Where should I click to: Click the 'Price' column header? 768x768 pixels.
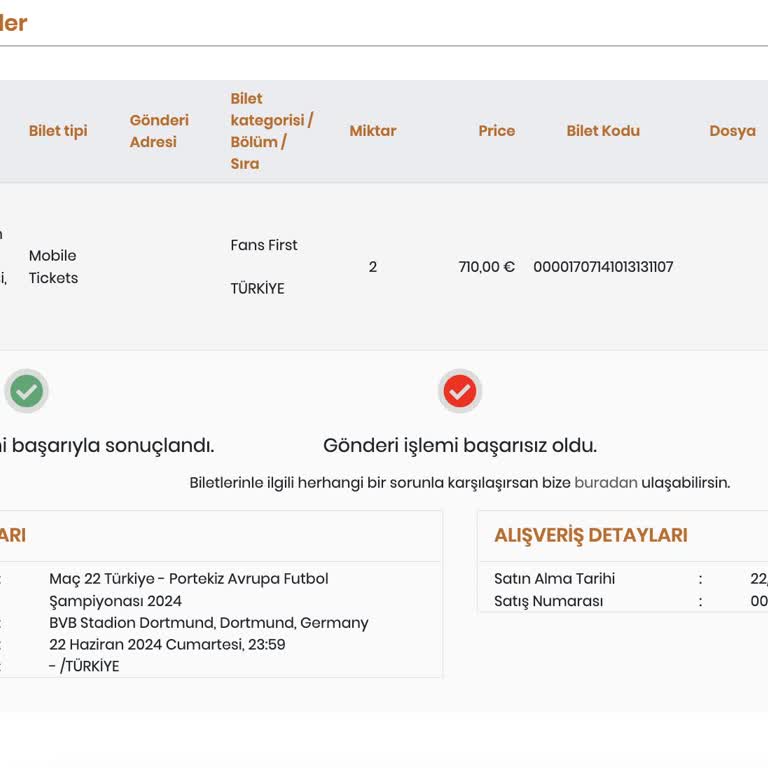coord(497,131)
